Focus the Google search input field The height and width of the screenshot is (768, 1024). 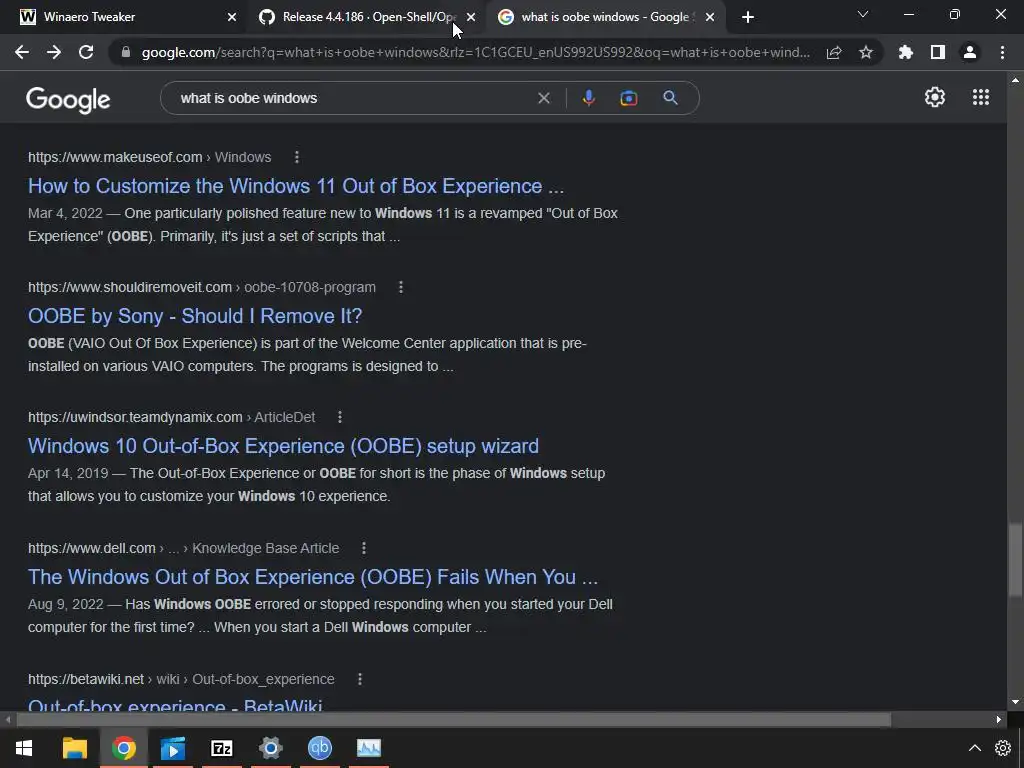(353, 98)
